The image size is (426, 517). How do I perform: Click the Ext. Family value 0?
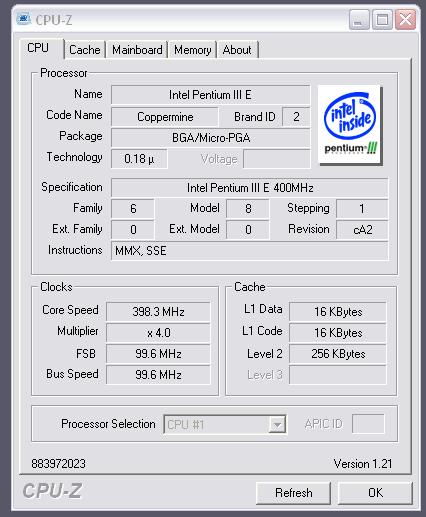(x=133, y=230)
